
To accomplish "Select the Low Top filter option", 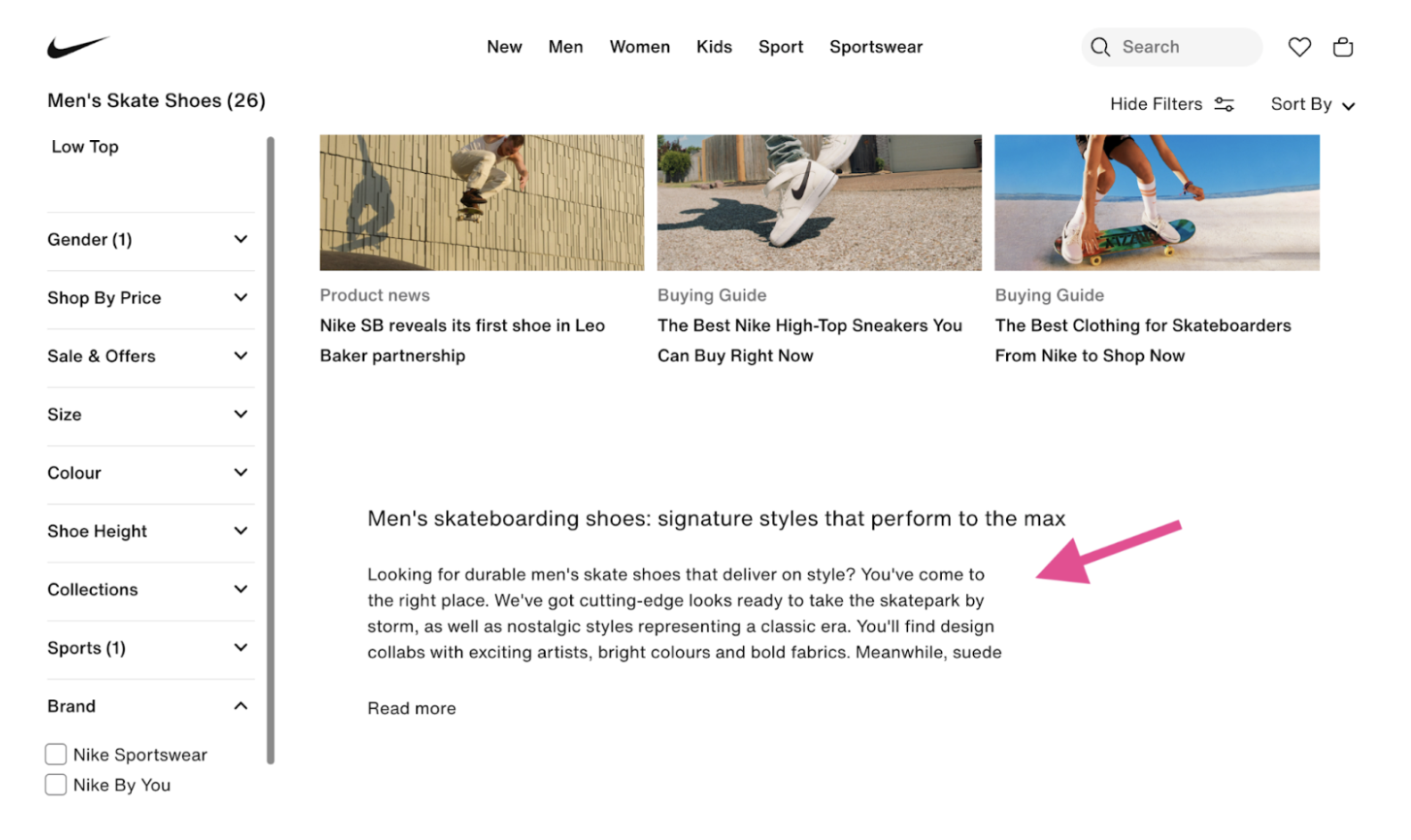I will [x=85, y=146].
